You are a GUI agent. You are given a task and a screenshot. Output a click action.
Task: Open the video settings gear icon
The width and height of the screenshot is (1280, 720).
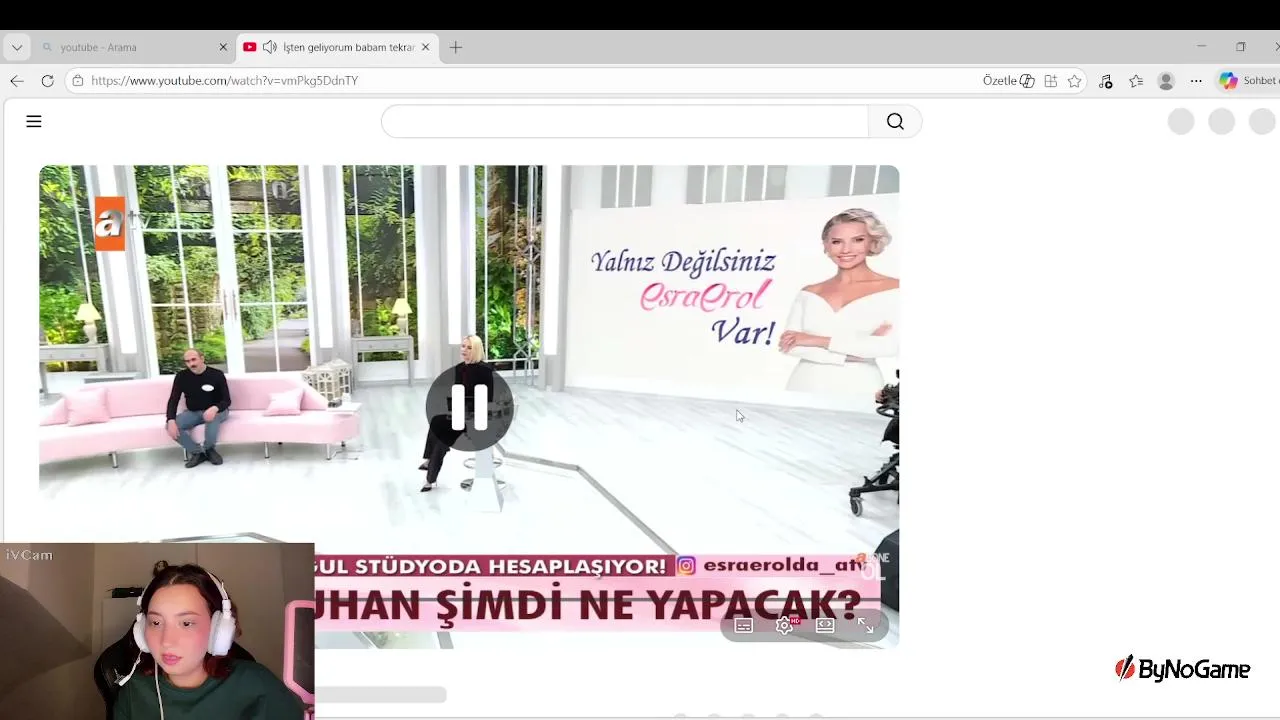tap(785, 625)
